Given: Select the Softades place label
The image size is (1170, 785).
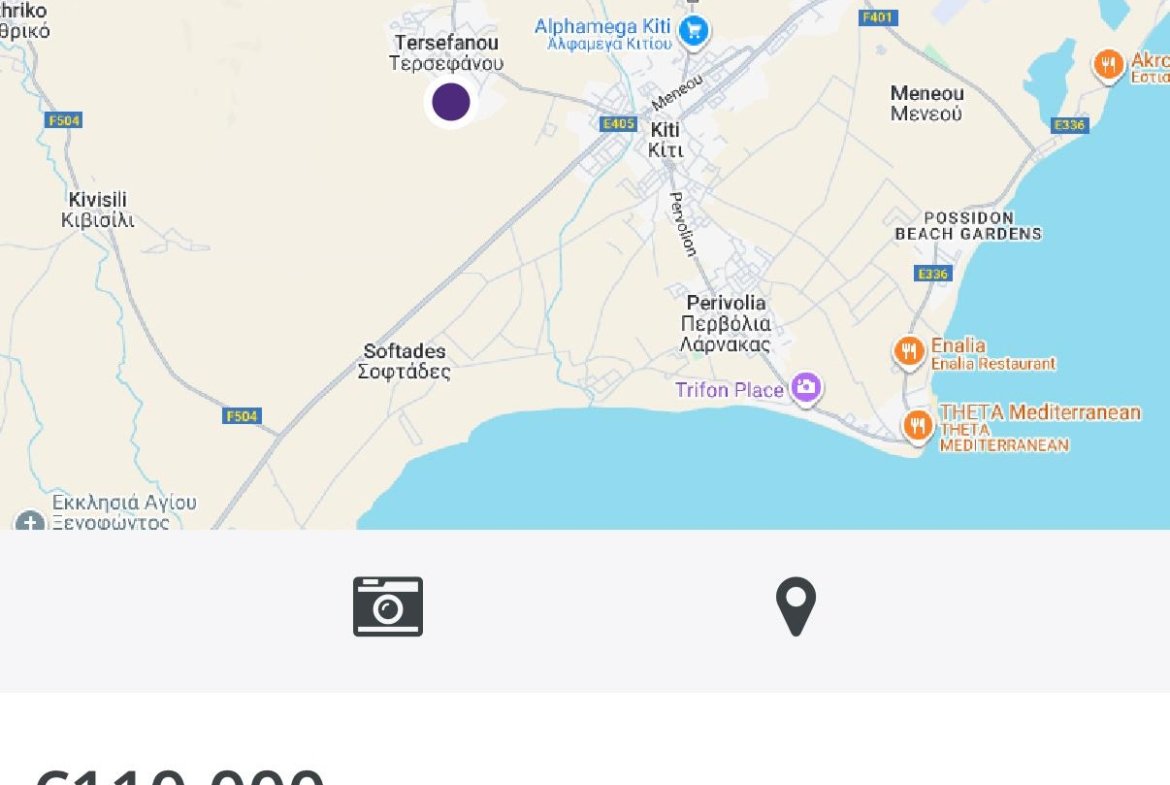Looking at the screenshot, I should pyautogui.click(x=404, y=361).
